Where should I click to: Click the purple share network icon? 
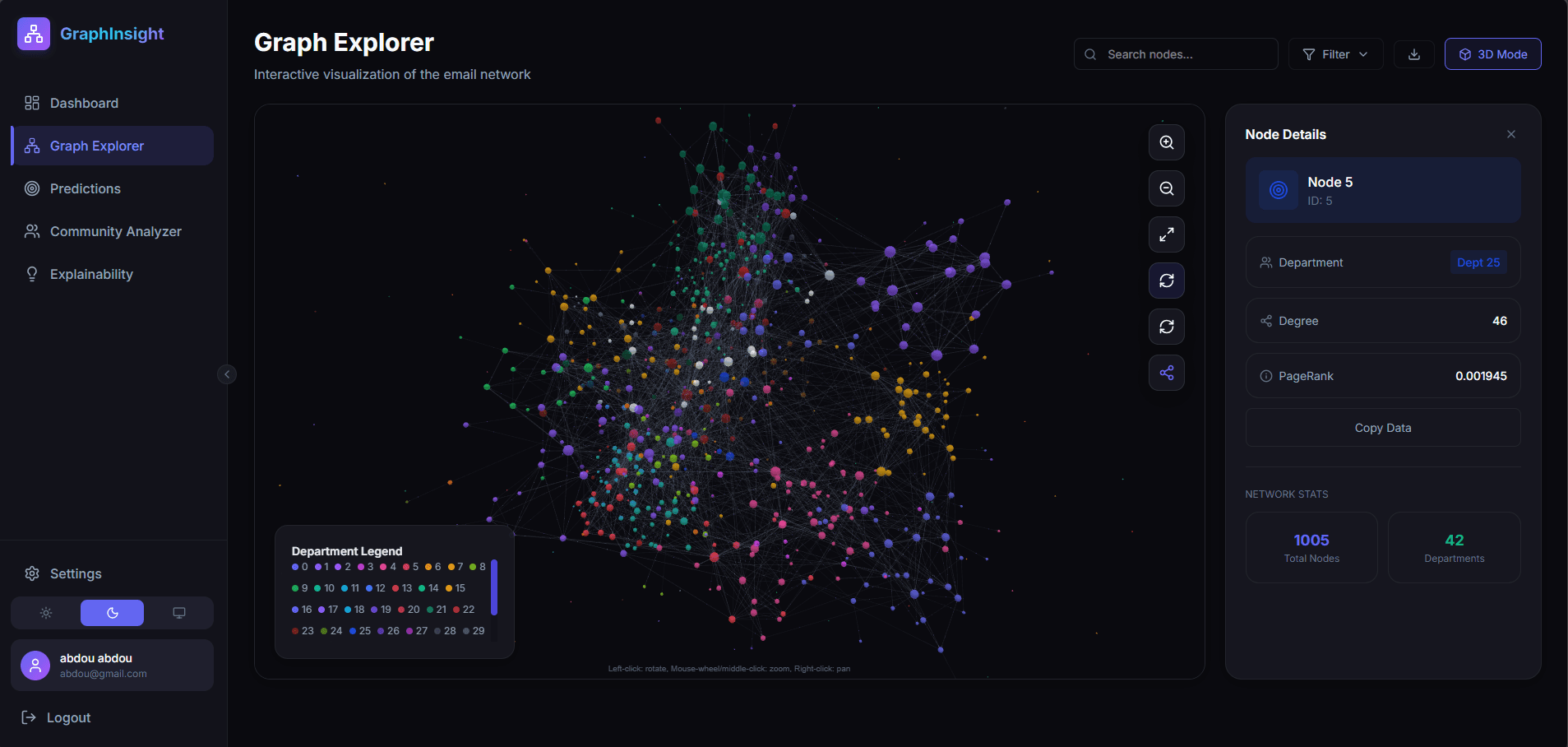tap(1166, 373)
